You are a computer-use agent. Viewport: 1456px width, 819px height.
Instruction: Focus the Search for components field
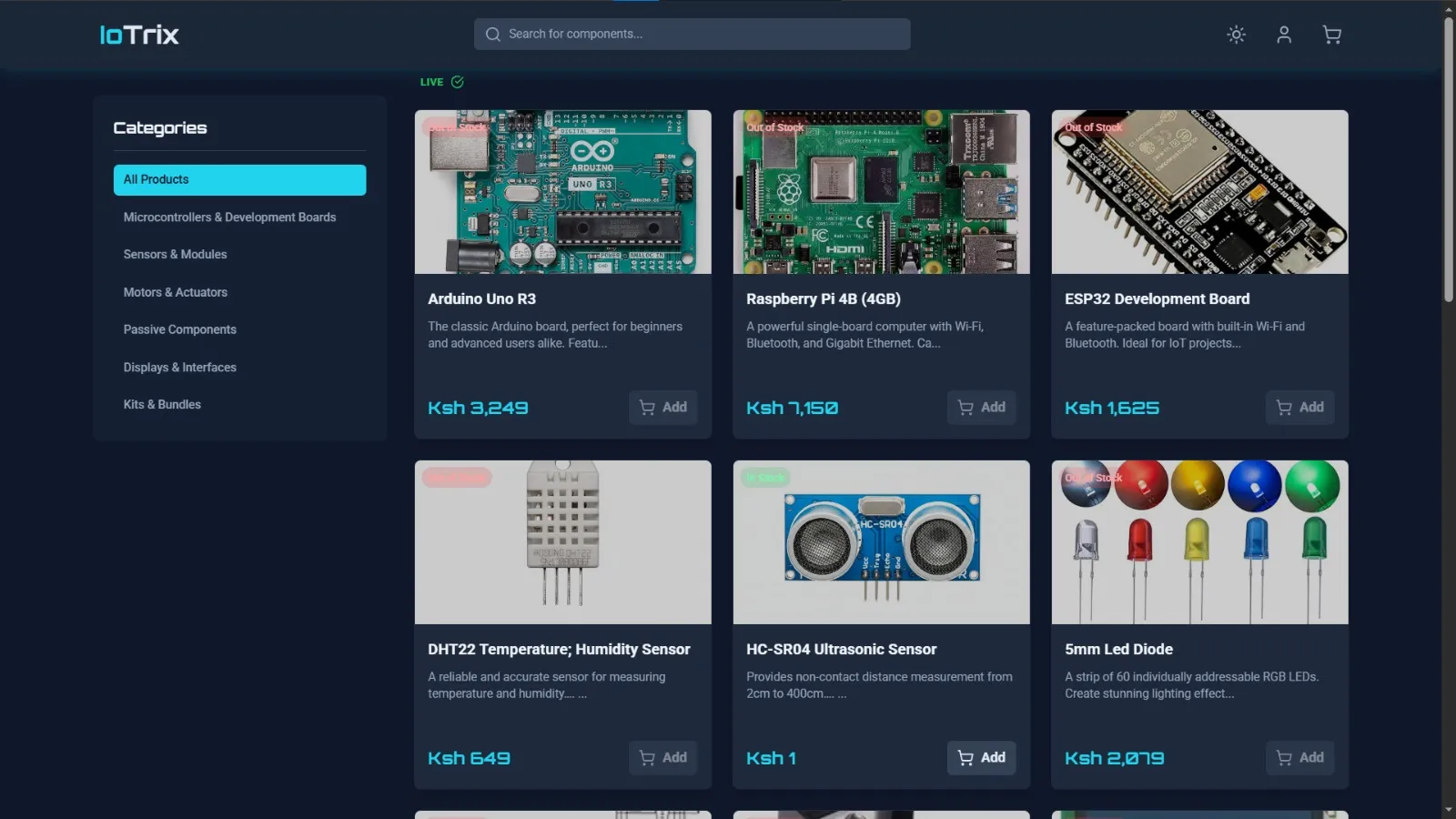click(x=693, y=35)
